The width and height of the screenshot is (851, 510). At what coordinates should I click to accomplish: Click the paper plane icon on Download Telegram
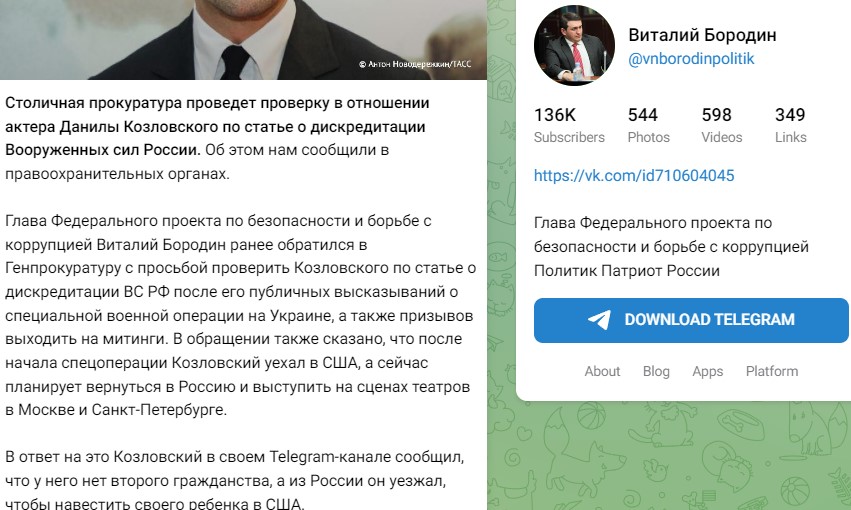click(599, 320)
